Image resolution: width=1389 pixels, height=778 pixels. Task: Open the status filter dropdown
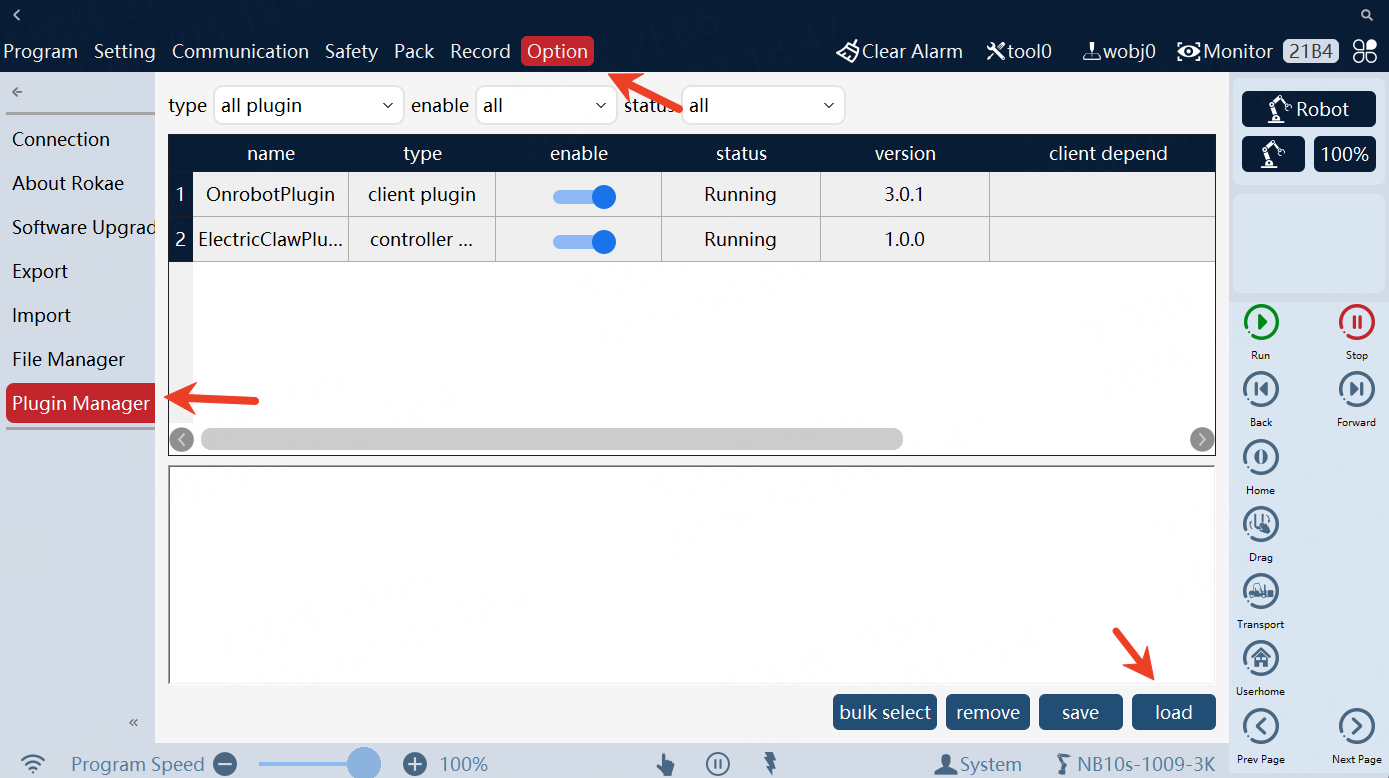tap(762, 105)
